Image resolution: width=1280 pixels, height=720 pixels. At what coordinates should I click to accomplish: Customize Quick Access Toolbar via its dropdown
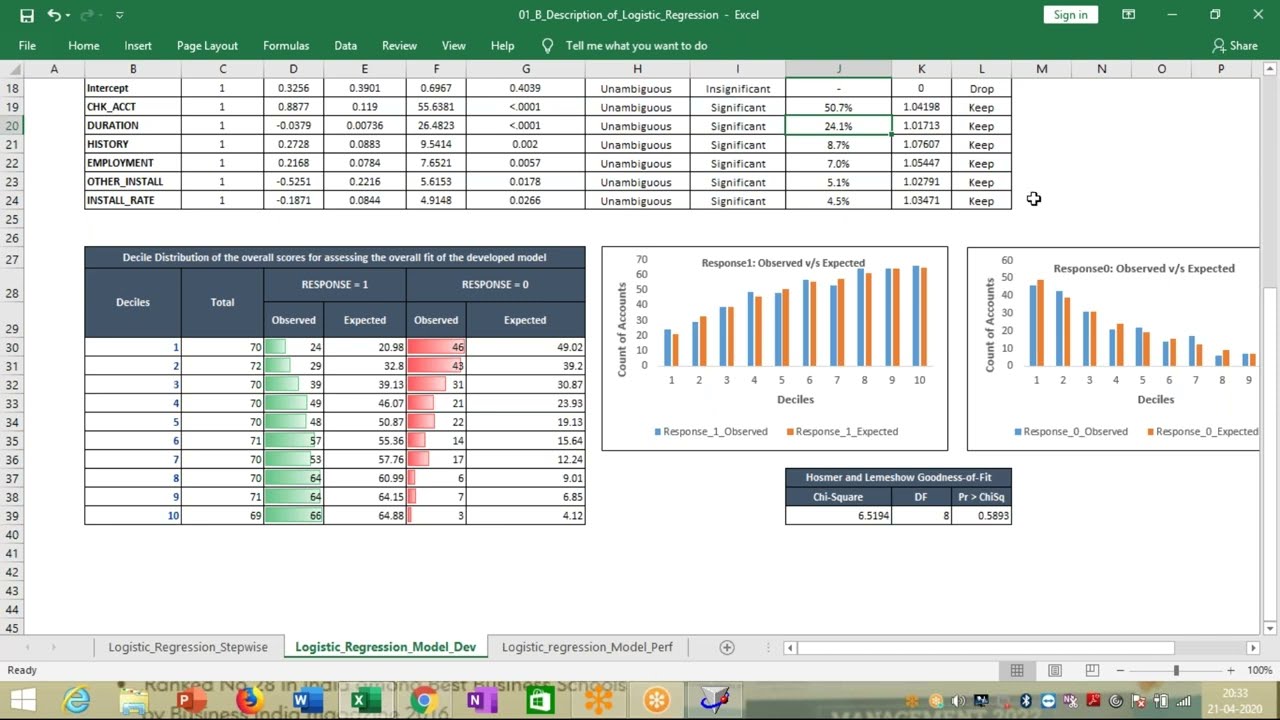click(x=119, y=15)
